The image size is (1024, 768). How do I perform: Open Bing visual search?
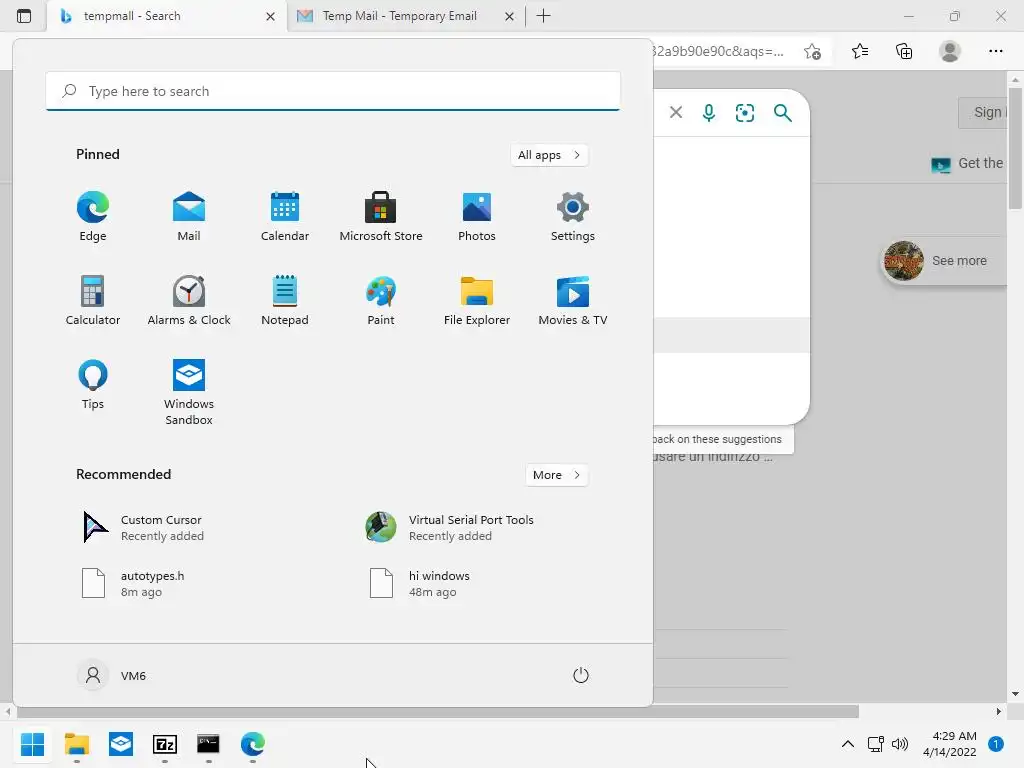(x=744, y=113)
